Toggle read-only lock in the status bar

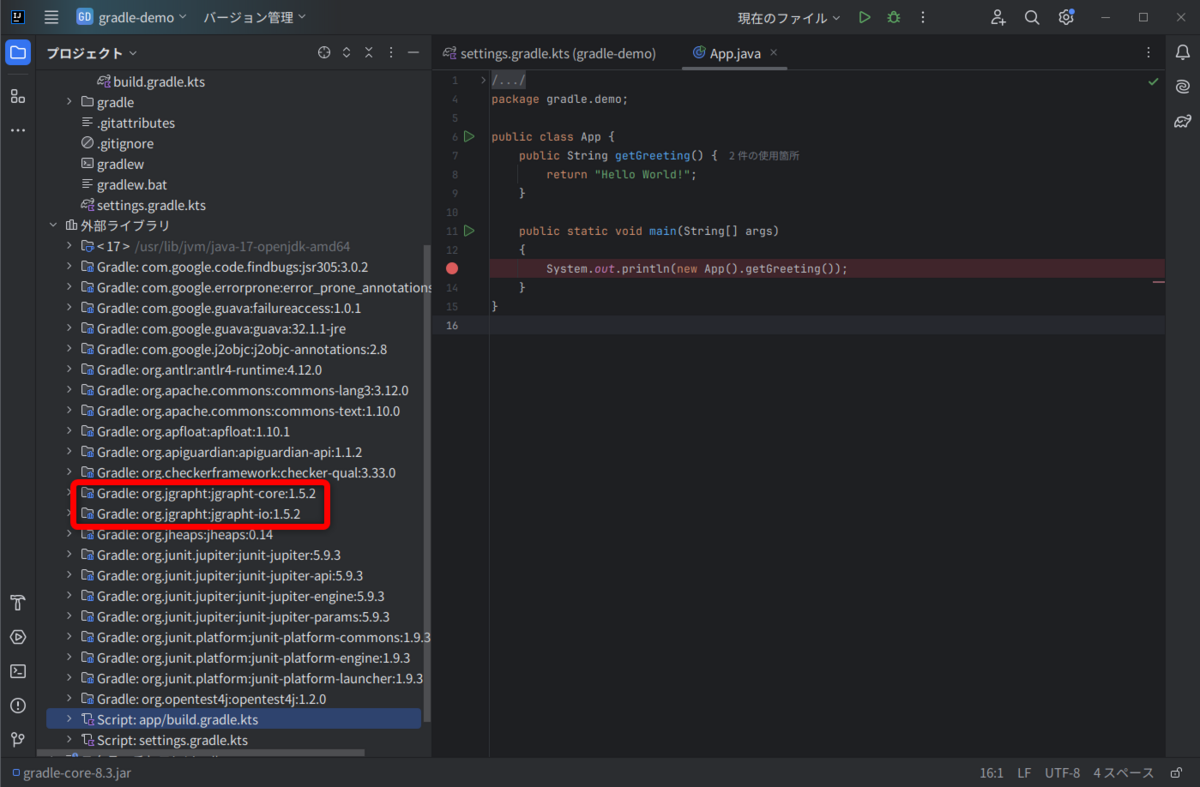(x=1176, y=772)
